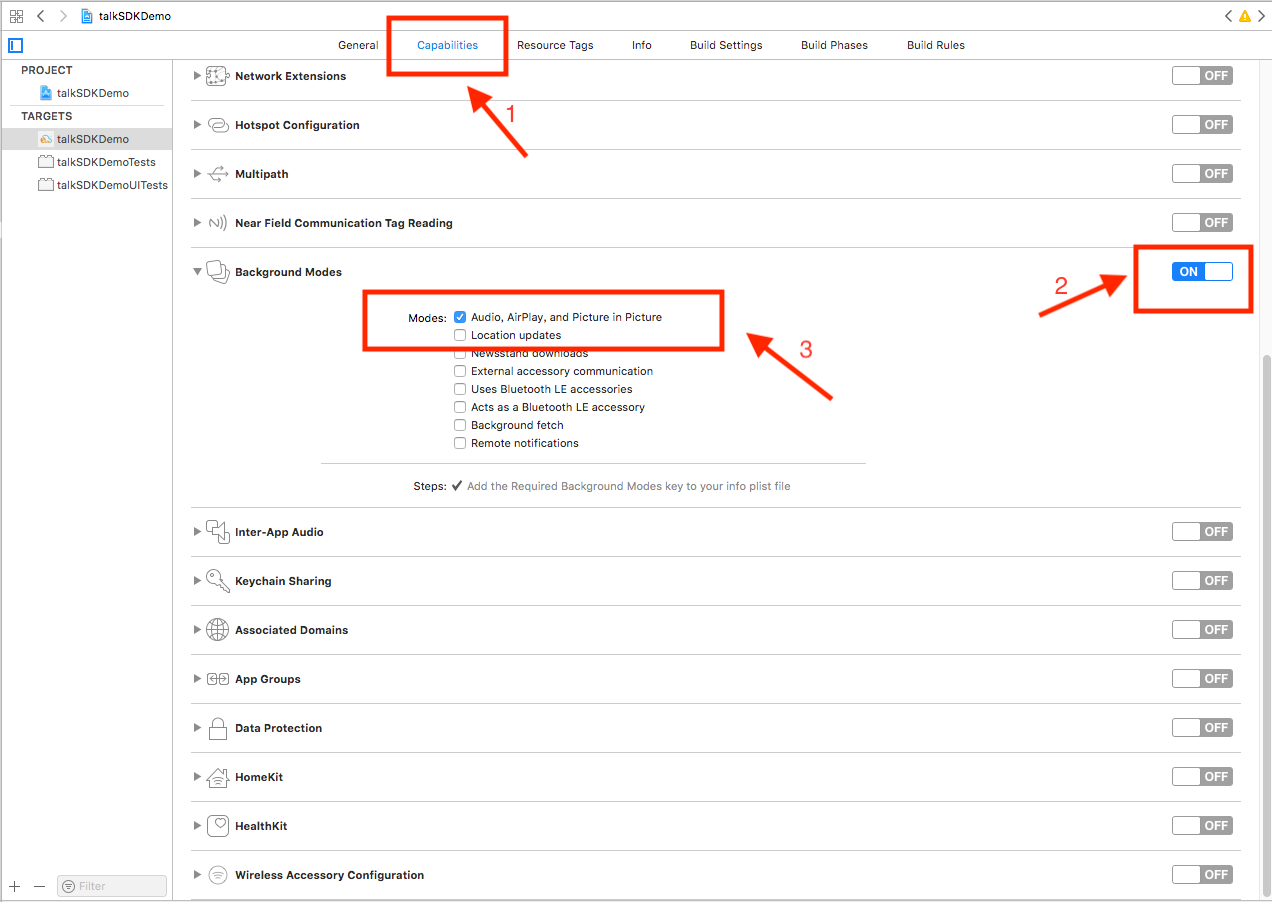Select the talkSDKDemoUITests target

[111, 185]
